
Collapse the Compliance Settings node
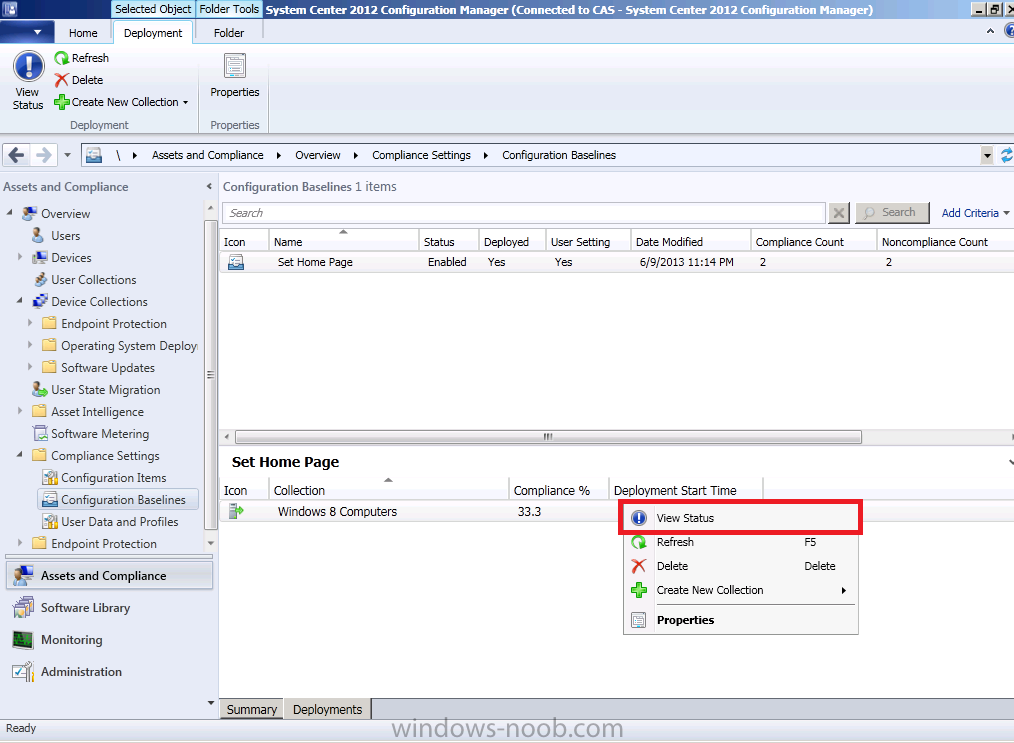pyautogui.click(x=20, y=454)
